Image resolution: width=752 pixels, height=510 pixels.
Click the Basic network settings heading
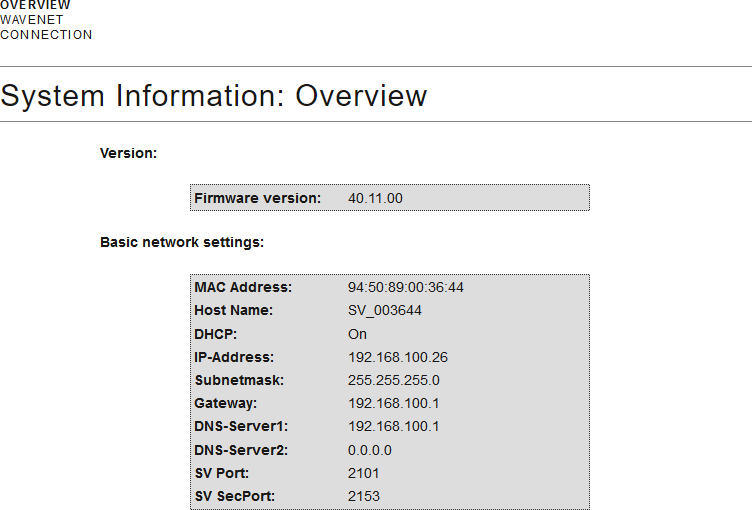point(181,242)
